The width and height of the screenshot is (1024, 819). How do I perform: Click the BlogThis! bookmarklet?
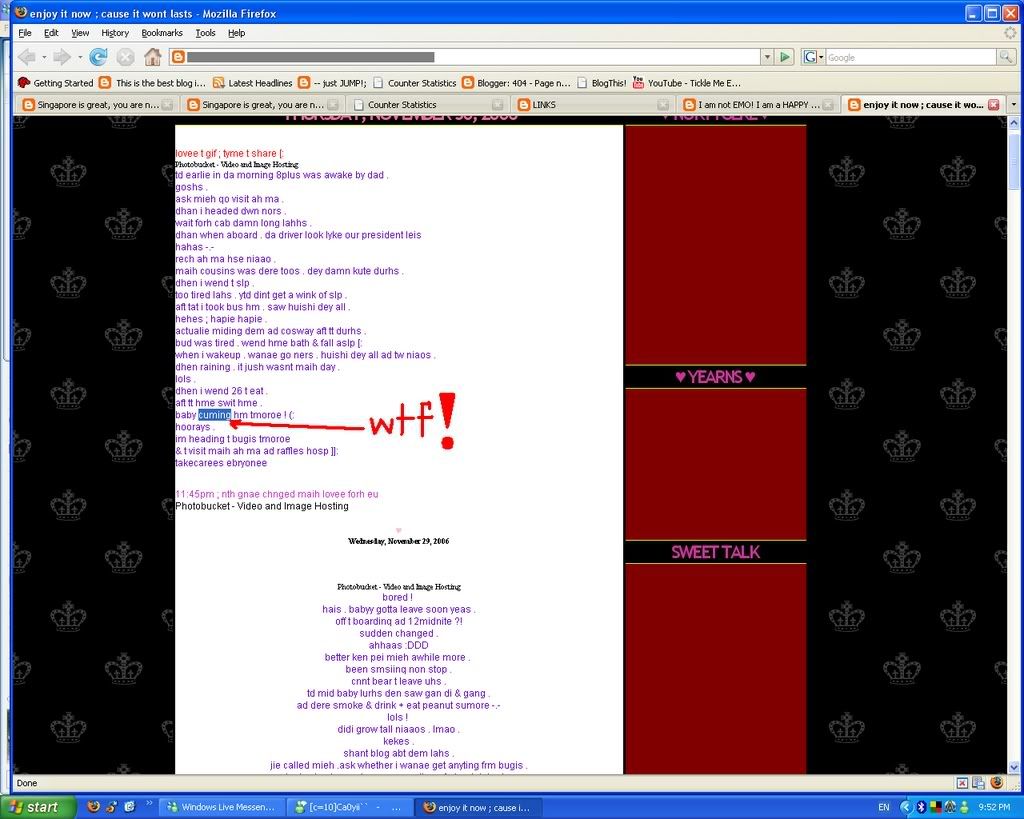pyautogui.click(x=601, y=83)
